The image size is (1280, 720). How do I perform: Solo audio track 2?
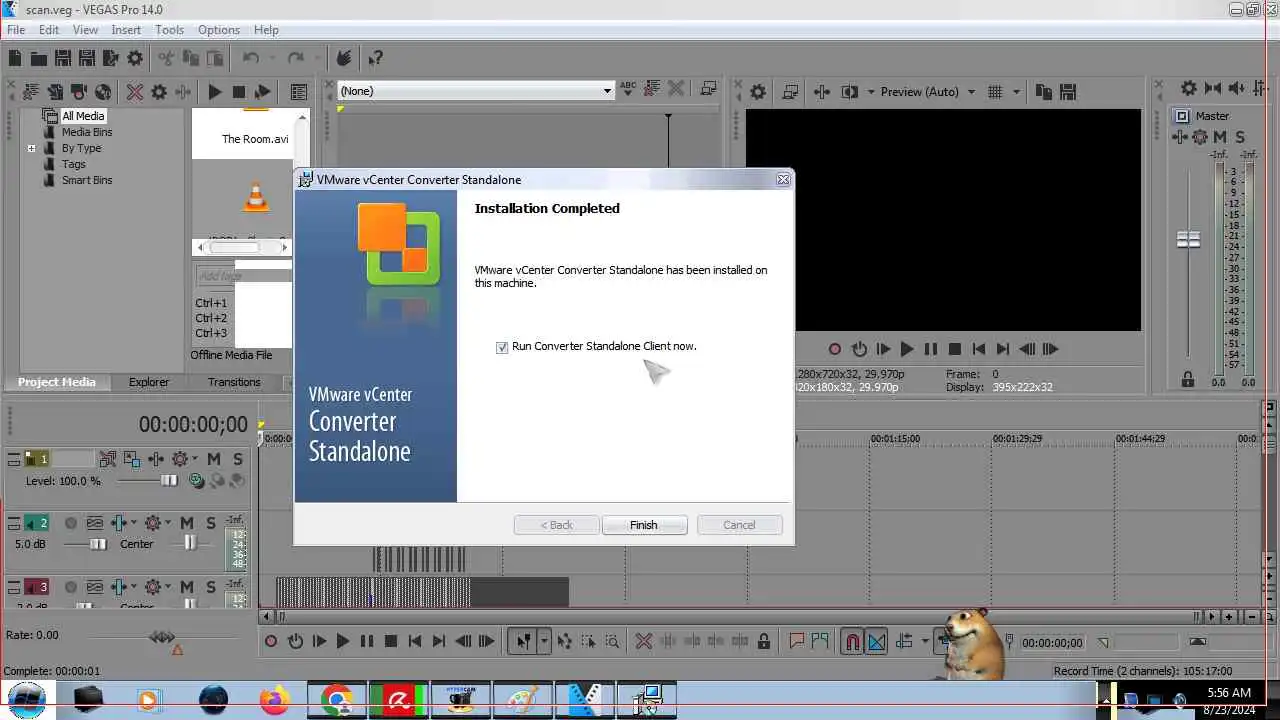211,523
